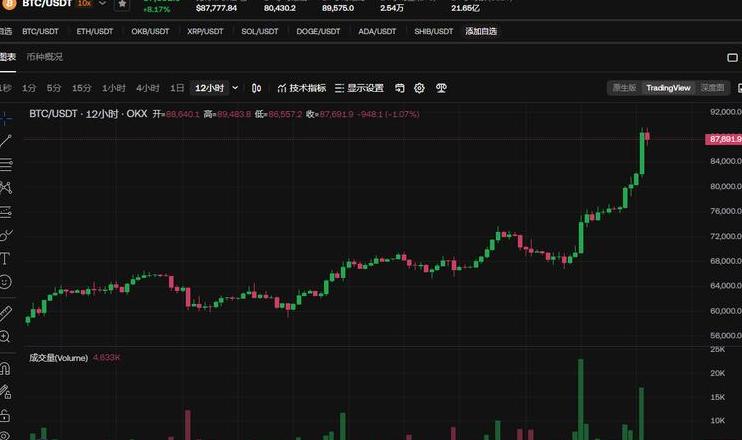Image resolution: width=742 pixels, height=440 pixels.
Task: Click the balance scale compare icon
Action: 441,88
